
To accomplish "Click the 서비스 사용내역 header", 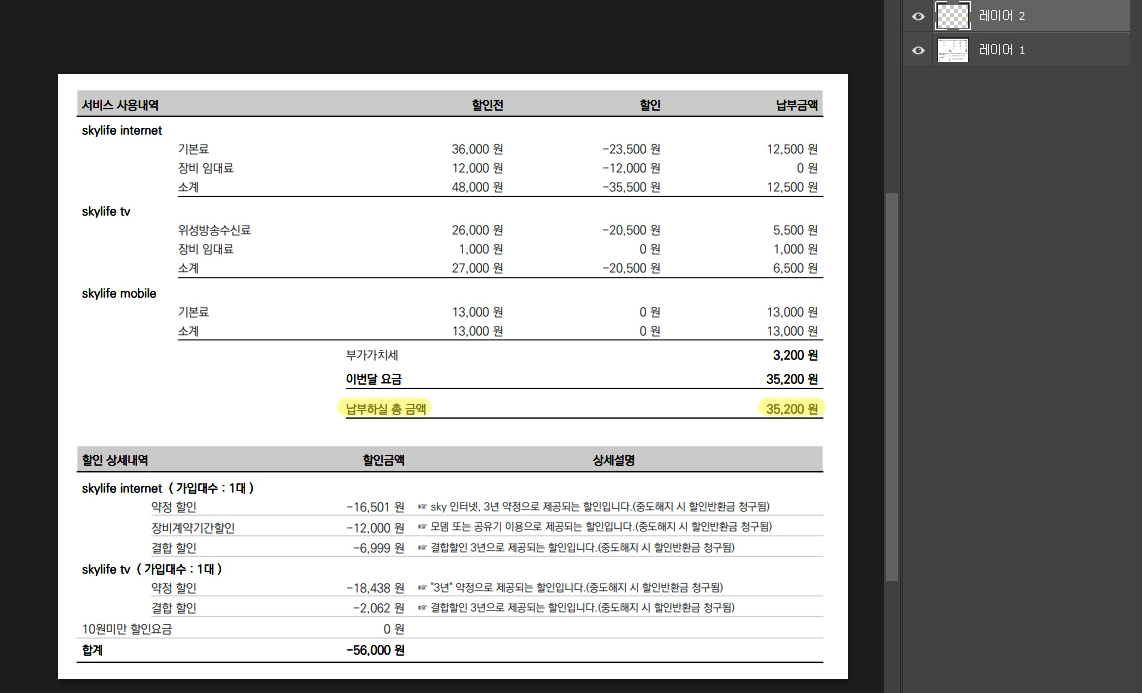I will pyautogui.click(x=120, y=106).
